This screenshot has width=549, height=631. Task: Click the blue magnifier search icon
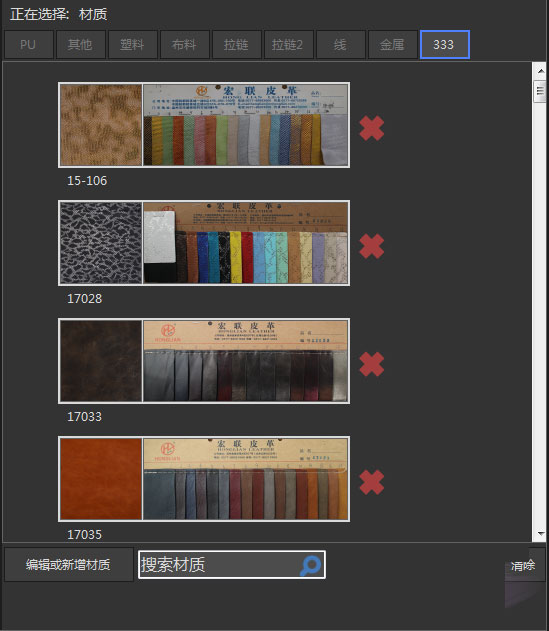coord(310,565)
